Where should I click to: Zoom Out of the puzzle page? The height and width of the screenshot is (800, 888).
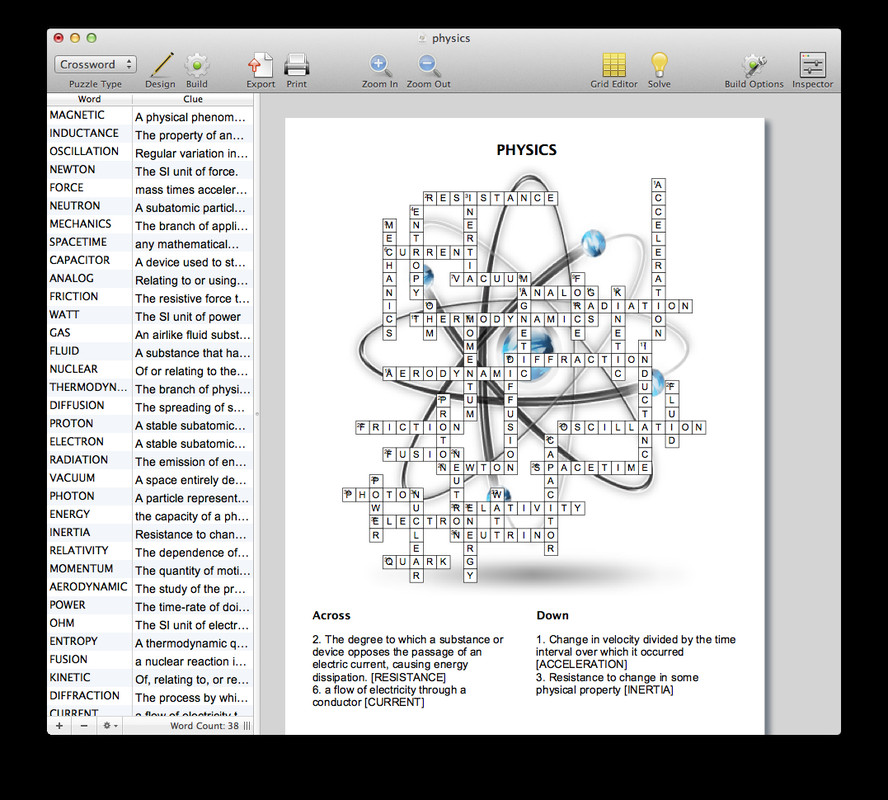coord(428,70)
